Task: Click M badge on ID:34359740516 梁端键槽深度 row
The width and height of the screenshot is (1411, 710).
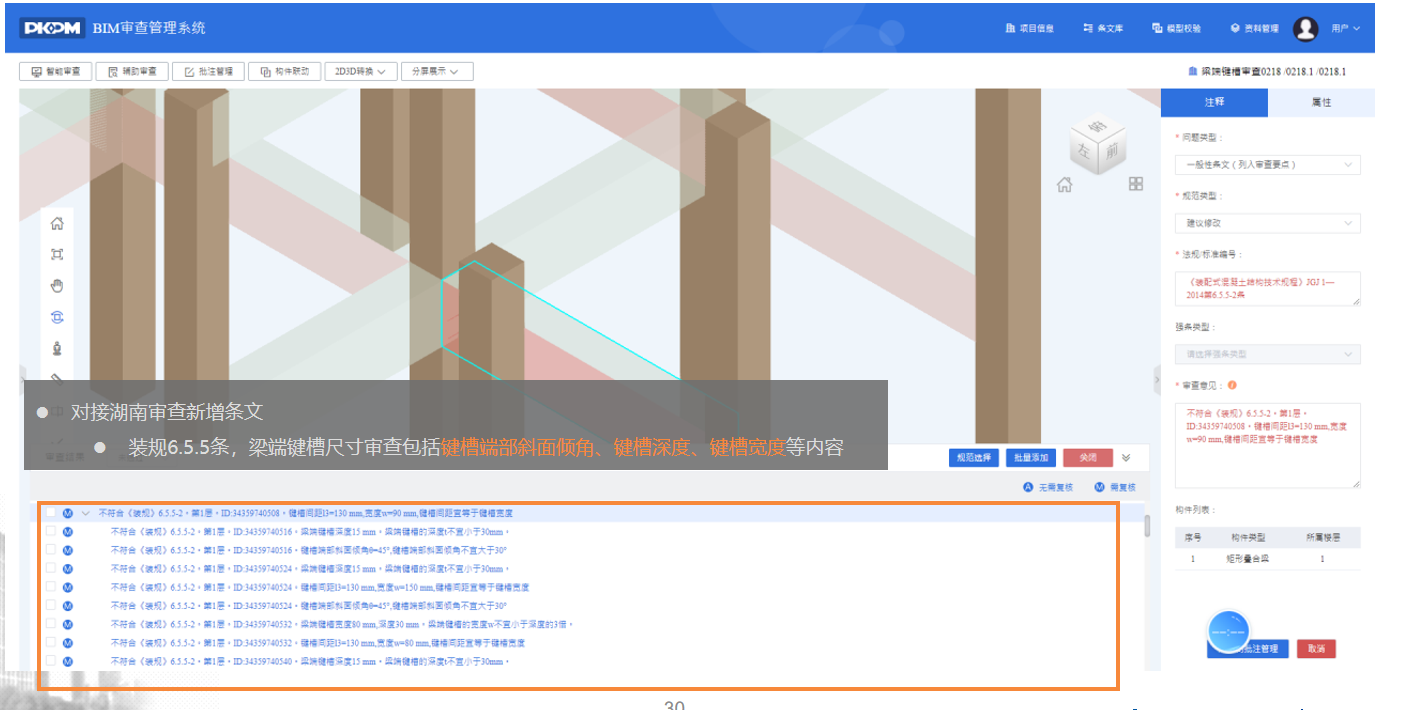Action: [67, 531]
